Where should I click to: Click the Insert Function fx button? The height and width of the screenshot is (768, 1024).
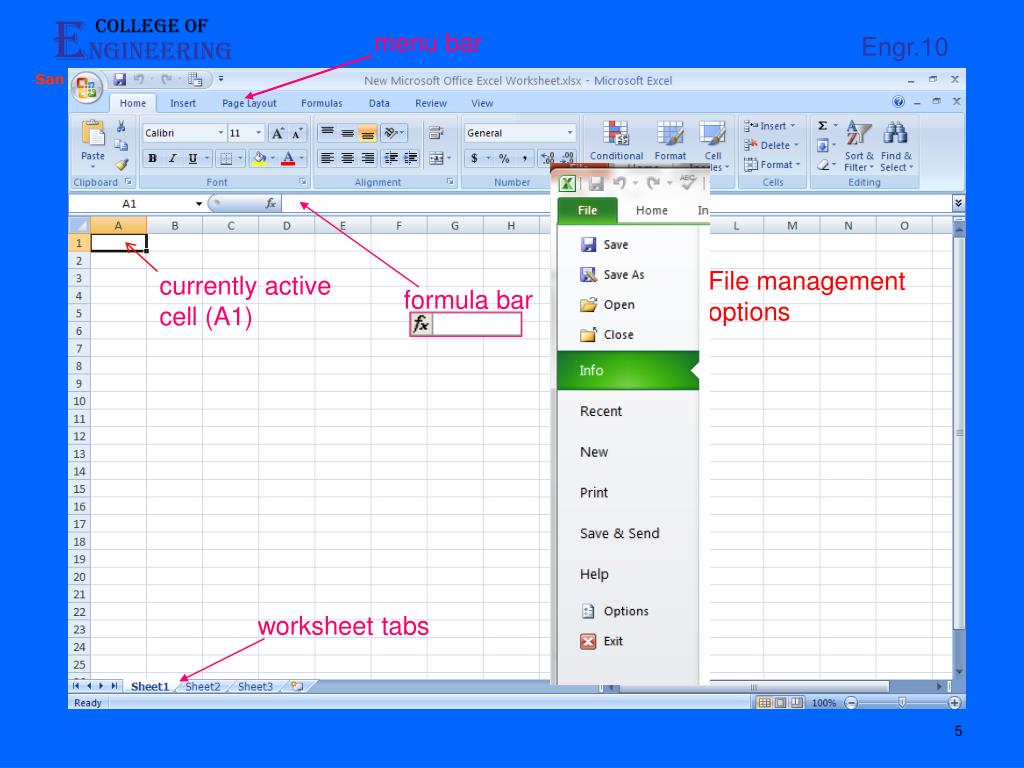tap(270, 204)
